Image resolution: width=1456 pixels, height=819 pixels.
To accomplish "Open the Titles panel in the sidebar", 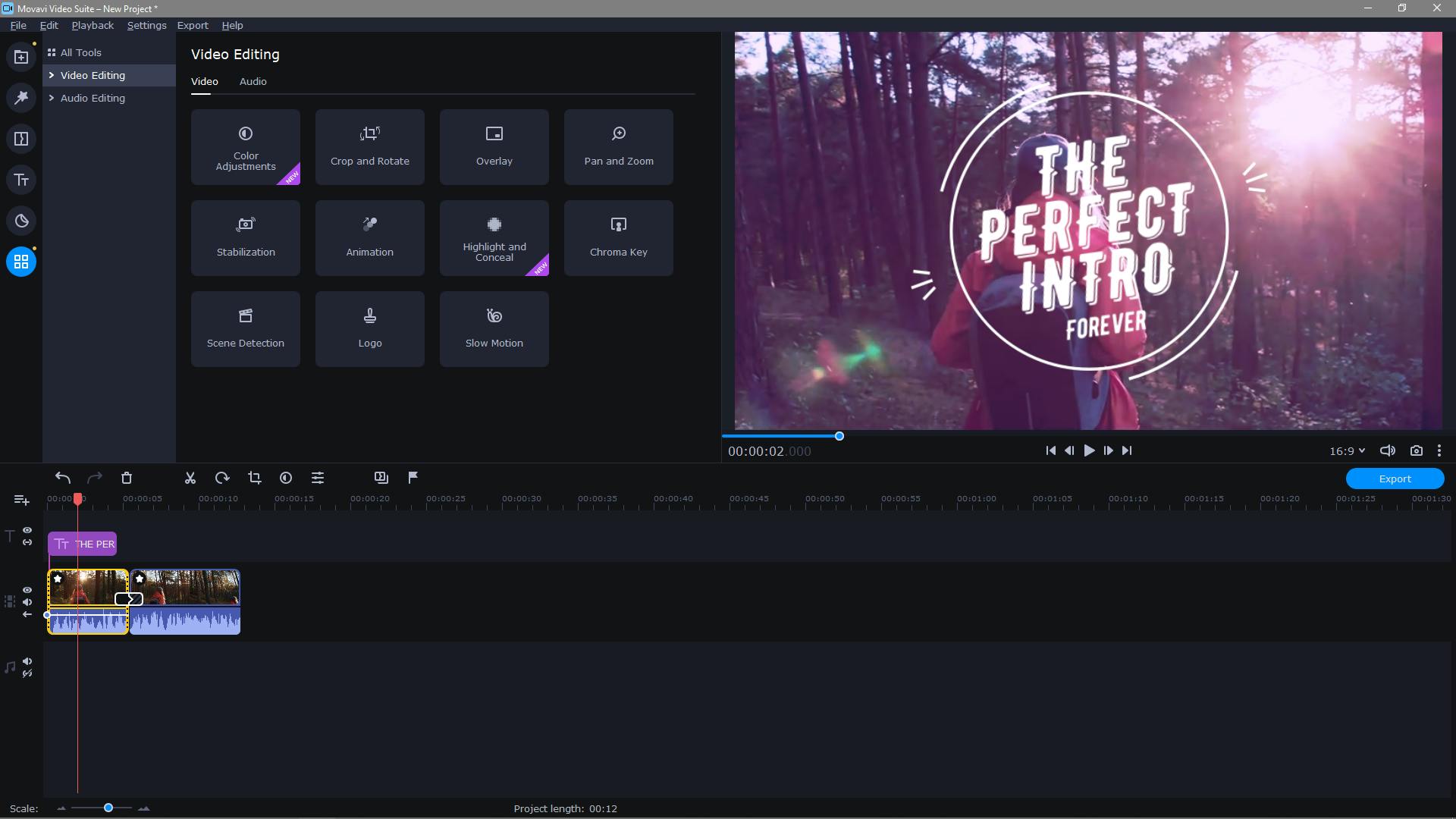I will pyautogui.click(x=21, y=180).
